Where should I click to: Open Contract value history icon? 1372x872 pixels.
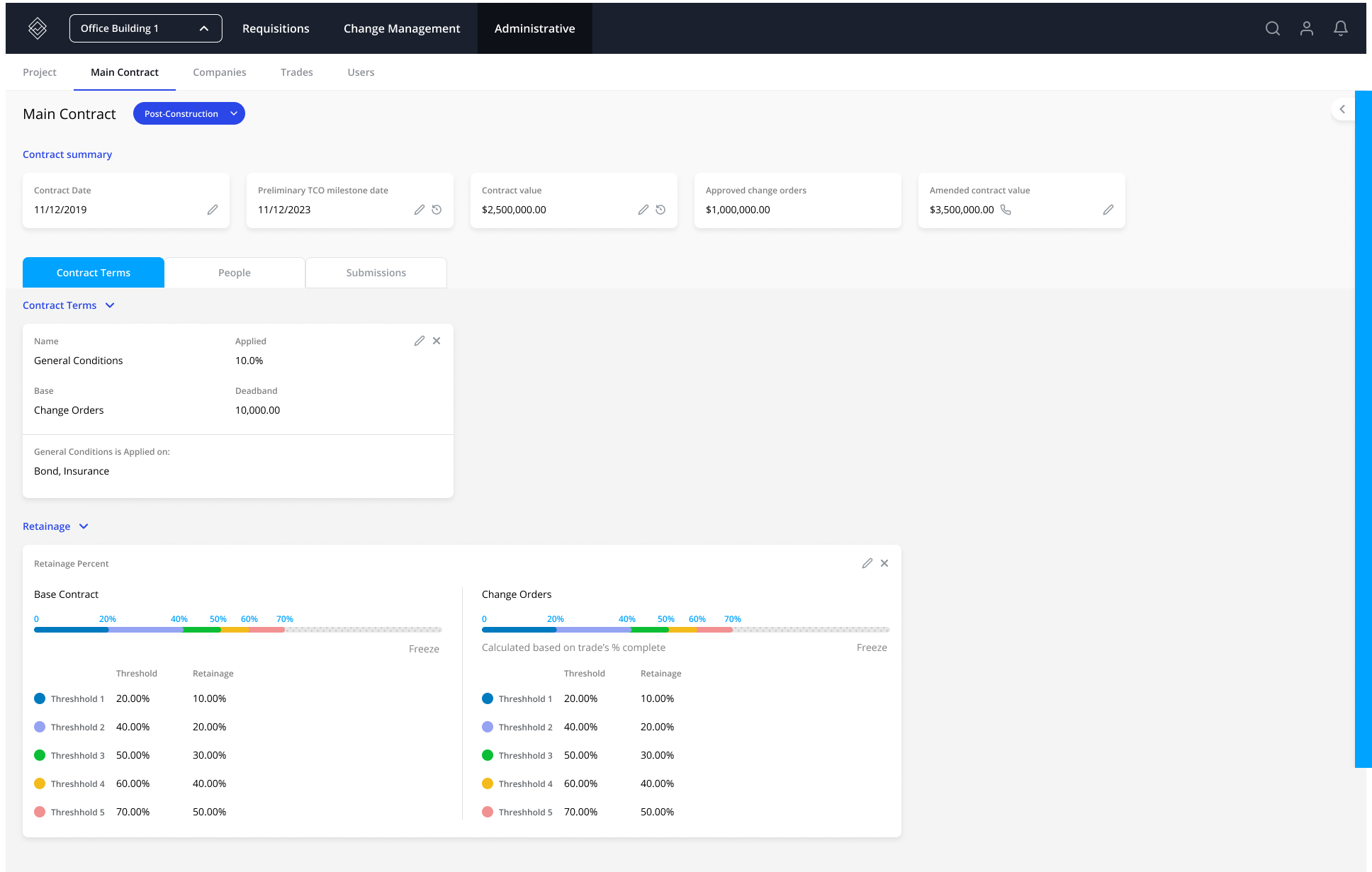(x=660, y=210)
